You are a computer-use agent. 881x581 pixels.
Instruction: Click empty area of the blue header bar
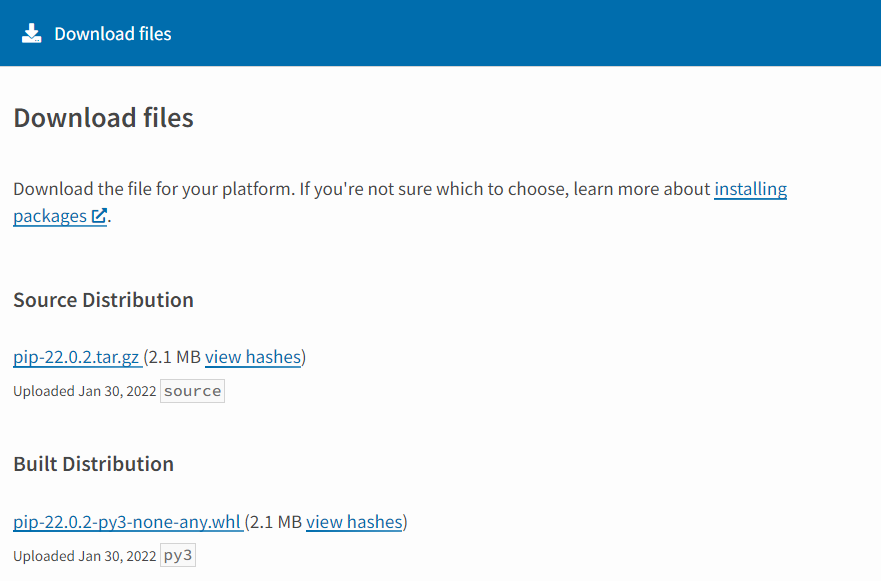point(550,34)
